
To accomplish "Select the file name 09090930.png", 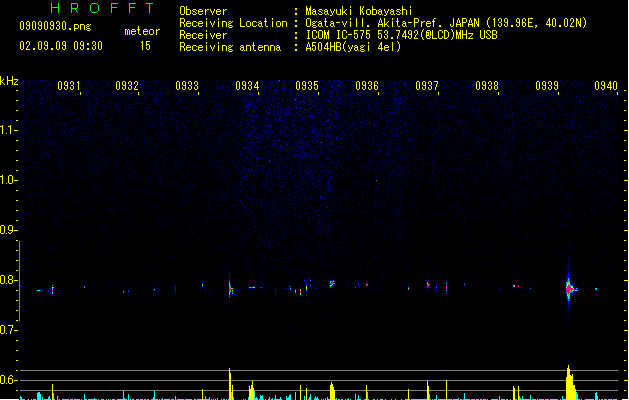I will point(55,26).
